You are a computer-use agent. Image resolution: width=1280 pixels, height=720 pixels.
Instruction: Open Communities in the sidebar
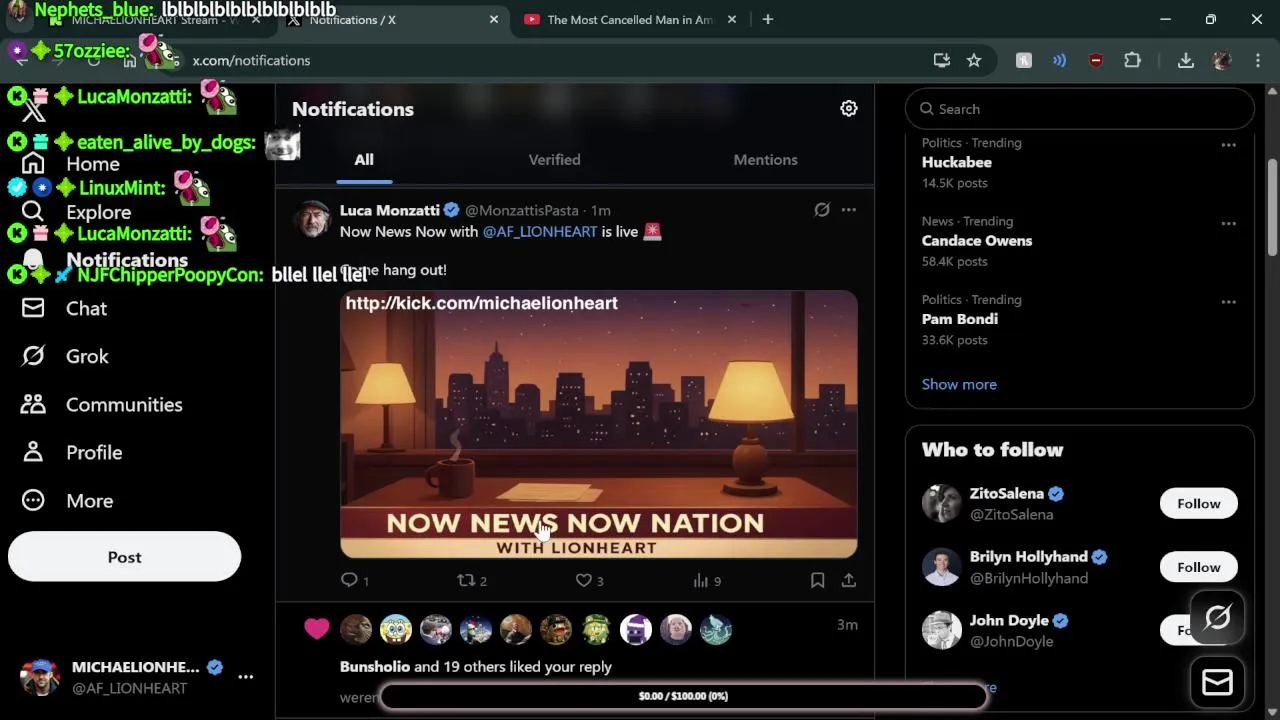pos(102,404)
